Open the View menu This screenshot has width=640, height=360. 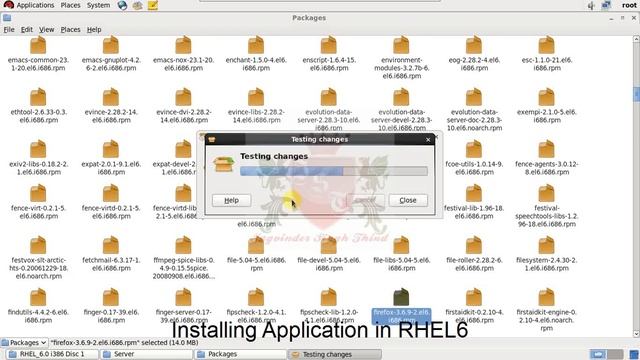coord(47,29)
